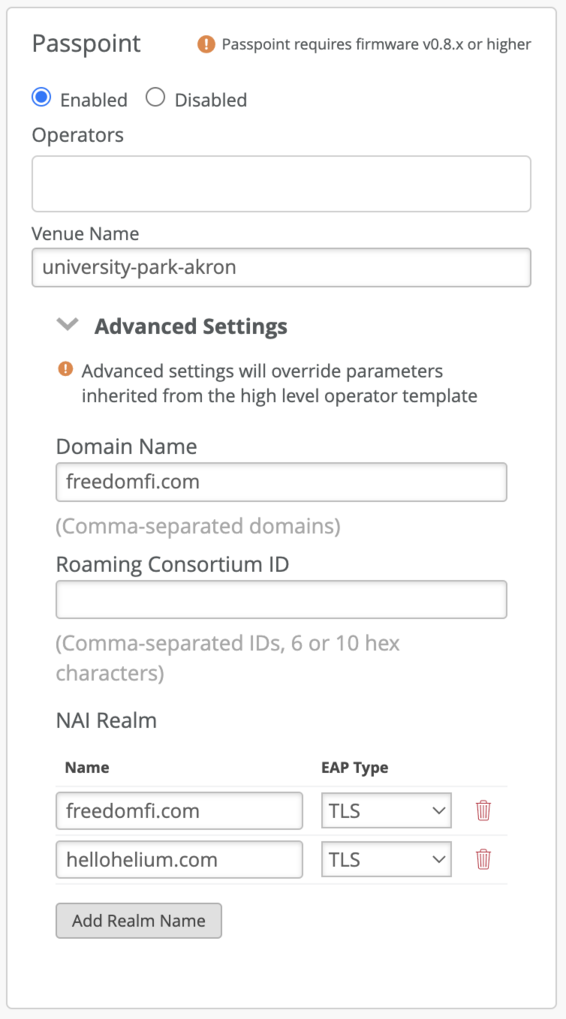566x1019 pixels.
Task: Click the Domain Name field
Action: (281, 482)
